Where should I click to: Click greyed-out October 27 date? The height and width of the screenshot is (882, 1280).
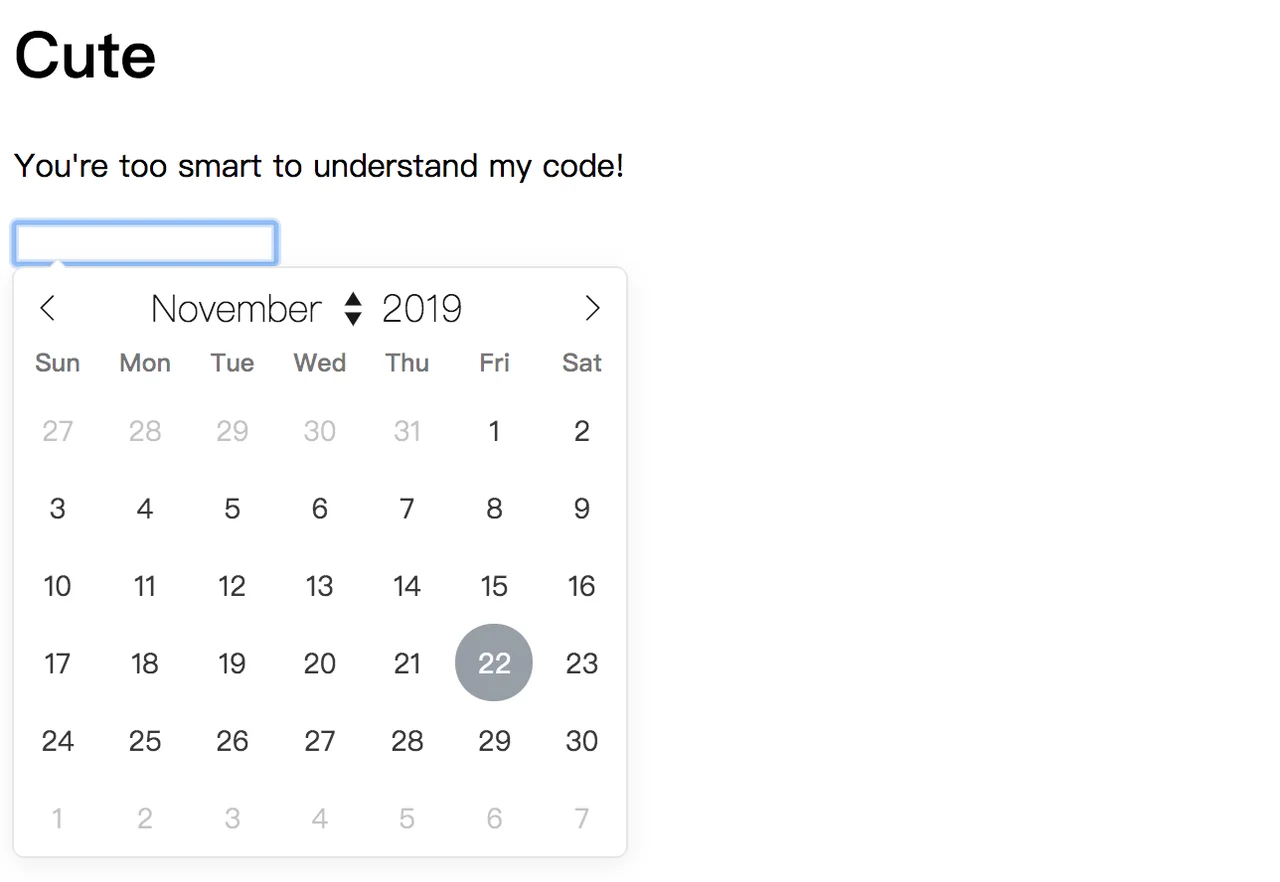coord(57,431)
